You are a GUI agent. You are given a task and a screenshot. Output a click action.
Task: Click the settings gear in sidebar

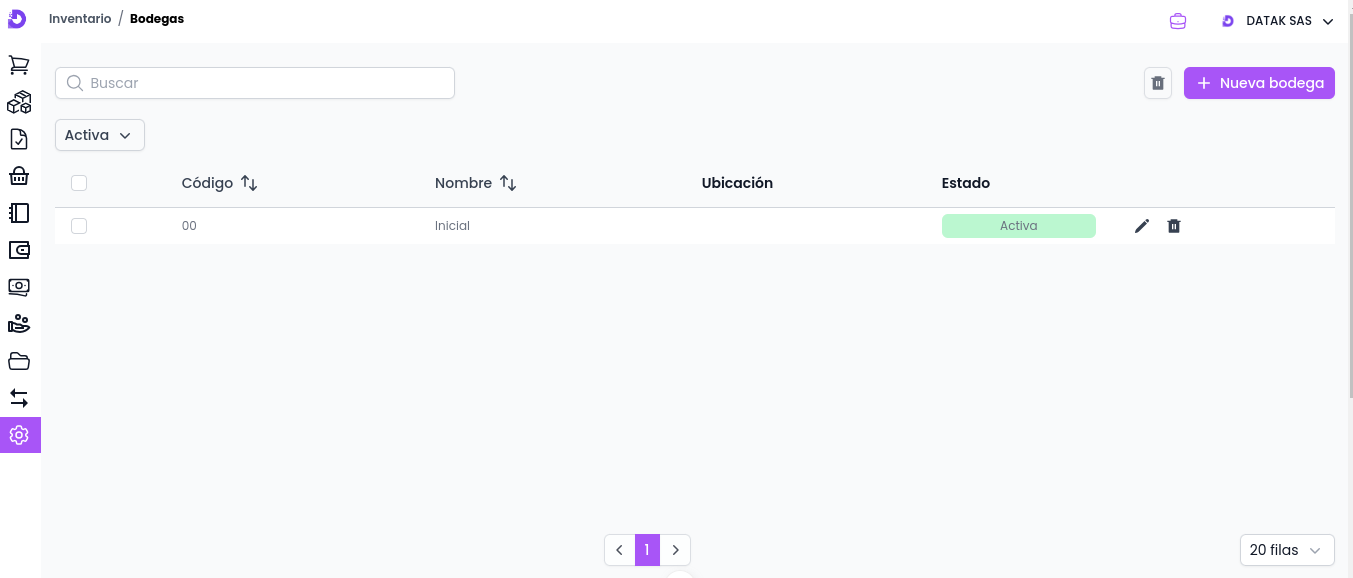(19, 435)
